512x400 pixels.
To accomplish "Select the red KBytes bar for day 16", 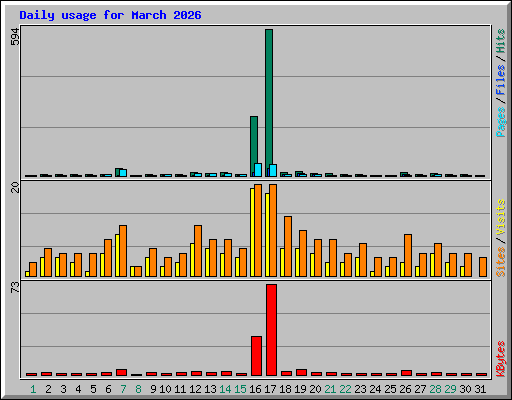I will click(x=256, y=356).
